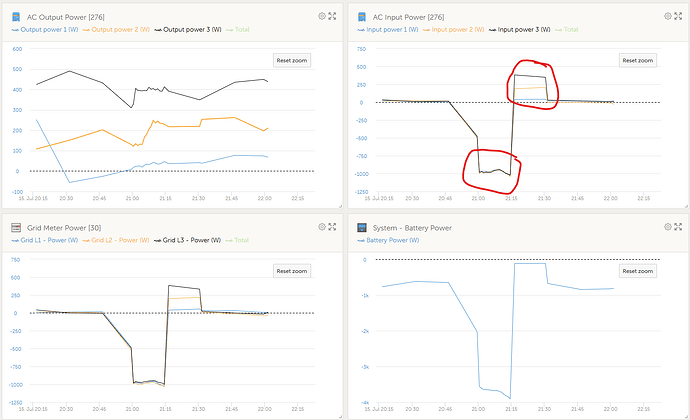Open settings gear on System Battery Power panel

pyautogui.click(x=666, y=227)
